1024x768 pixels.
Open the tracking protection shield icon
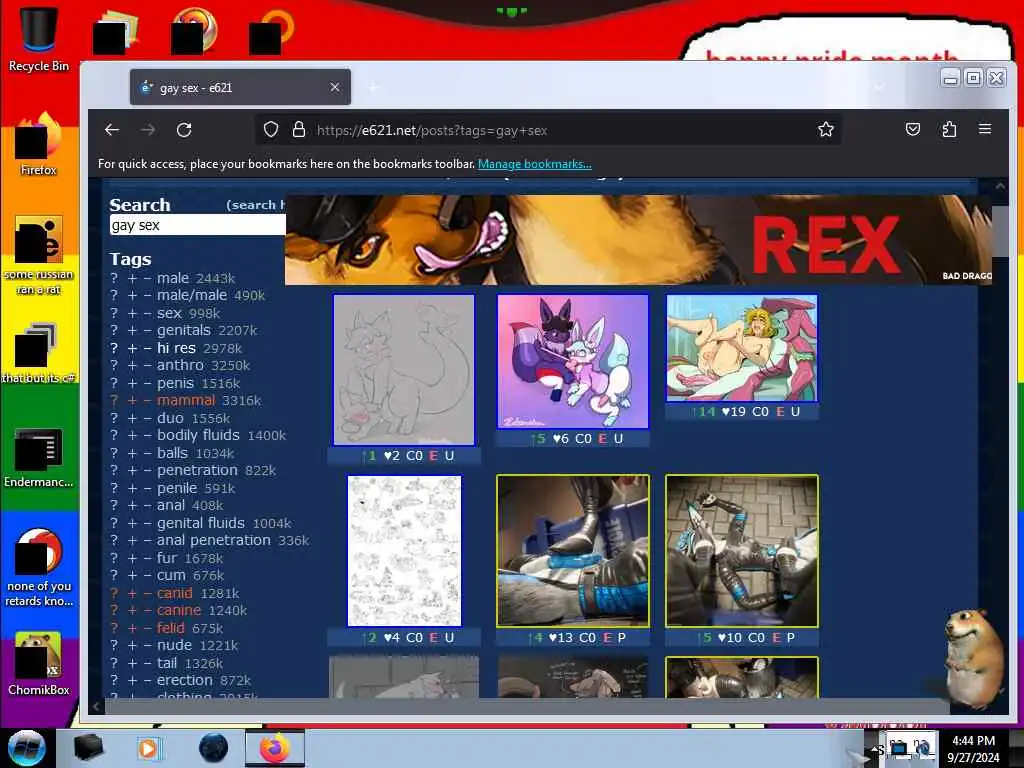pyautogui.click(x=271, y=129)
